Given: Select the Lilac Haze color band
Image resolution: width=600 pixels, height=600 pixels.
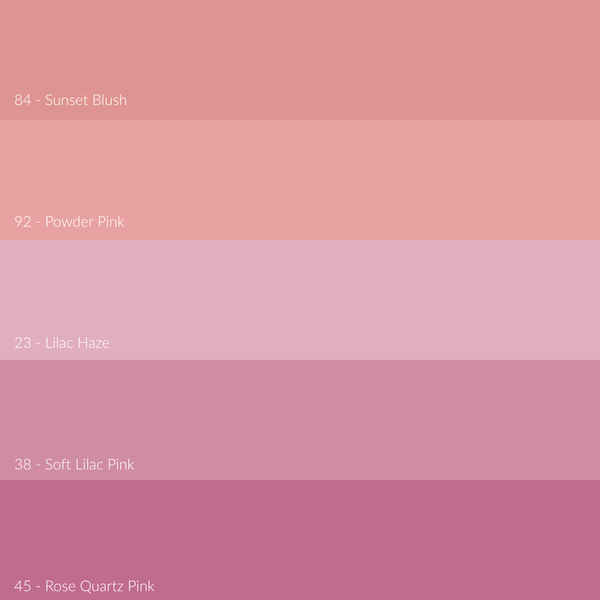Looking at the screenshot, I should pos(300,300).
